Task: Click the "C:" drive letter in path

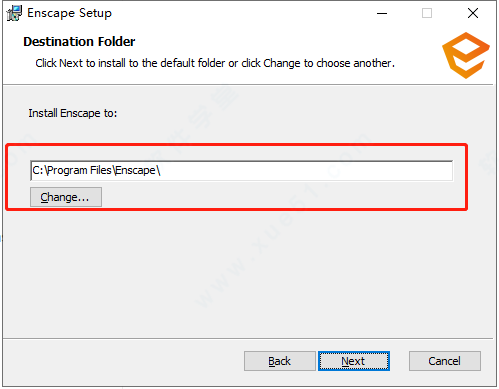Action: point(38,170)
